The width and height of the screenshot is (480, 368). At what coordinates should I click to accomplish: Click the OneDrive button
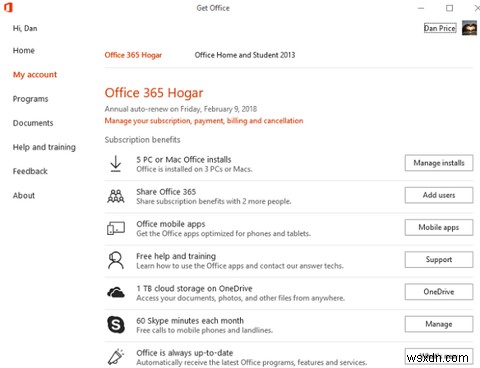point(439,292)
